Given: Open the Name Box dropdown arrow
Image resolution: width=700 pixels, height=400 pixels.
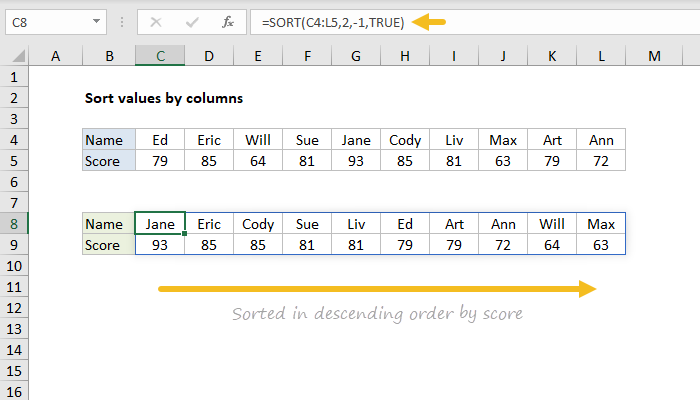Looking at the screenshot, I should point(96,21).
